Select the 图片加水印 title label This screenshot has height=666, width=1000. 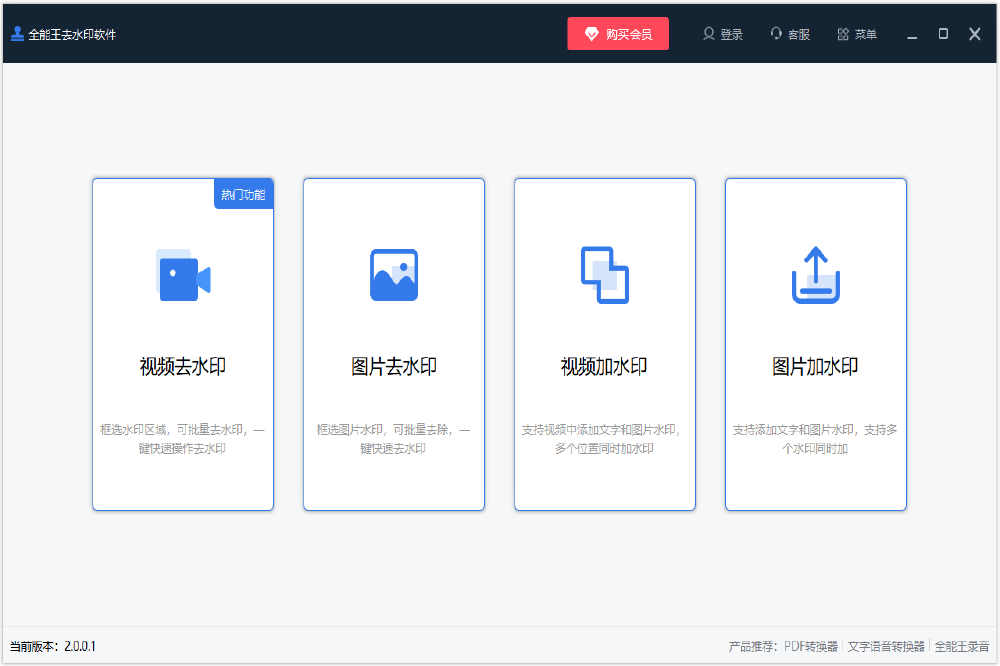(816, 367)
